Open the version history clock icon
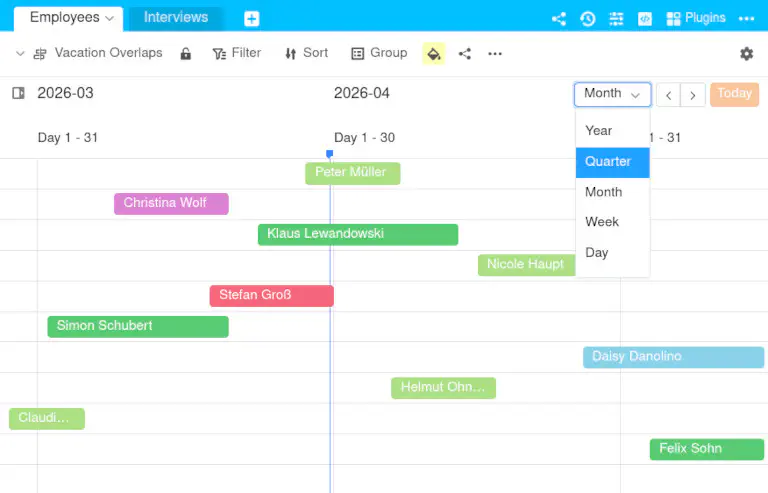768x493 pixels. coord(588,18)
